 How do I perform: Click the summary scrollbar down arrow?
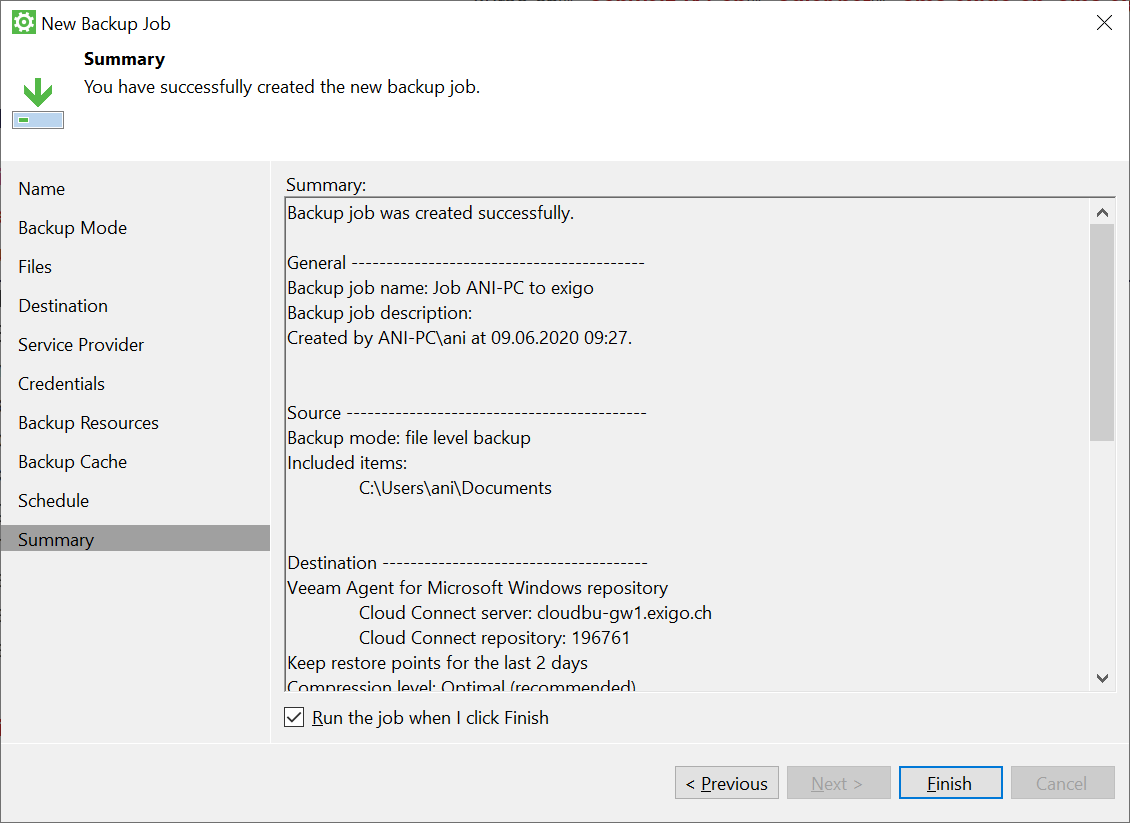click(1102, 678)
